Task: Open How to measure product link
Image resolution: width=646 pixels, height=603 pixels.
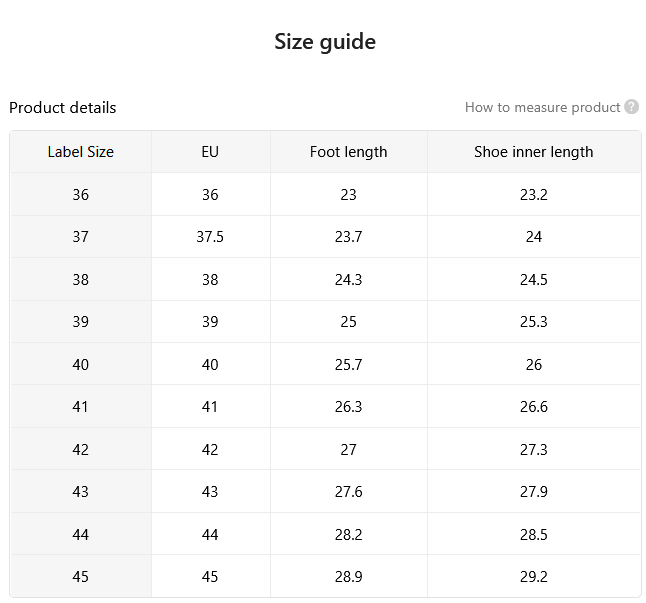Action: click(542, 108)
